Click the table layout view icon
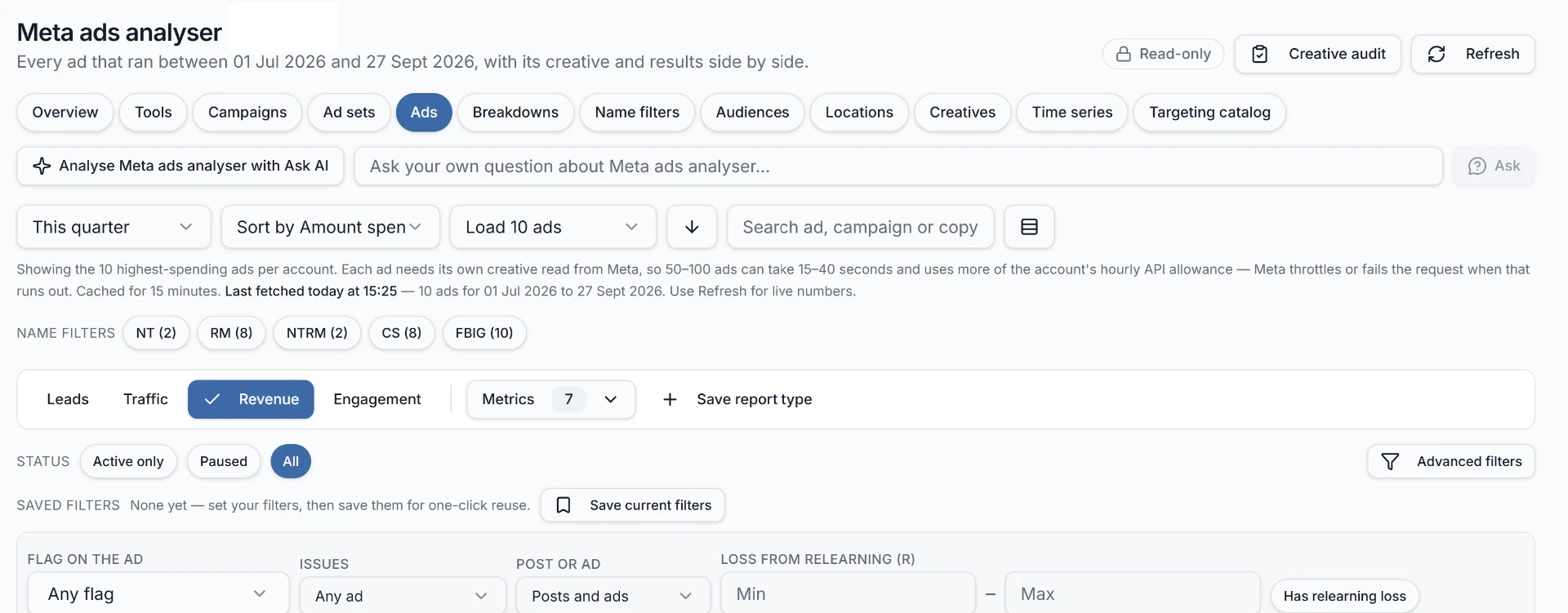 (1029, 227)
